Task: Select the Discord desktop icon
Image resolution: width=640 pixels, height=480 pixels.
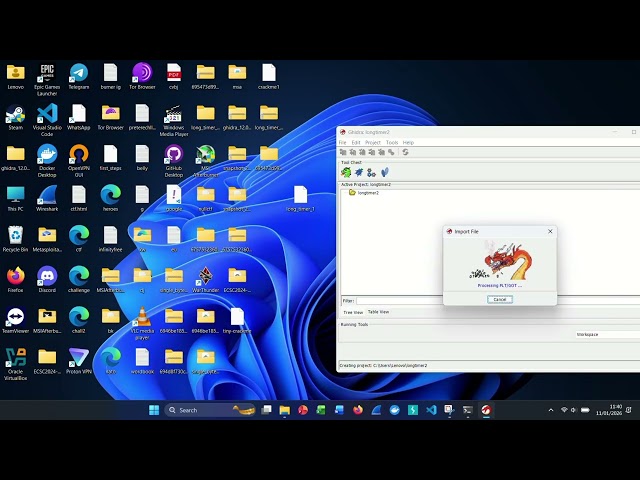Action: click(x=47, y=280)
